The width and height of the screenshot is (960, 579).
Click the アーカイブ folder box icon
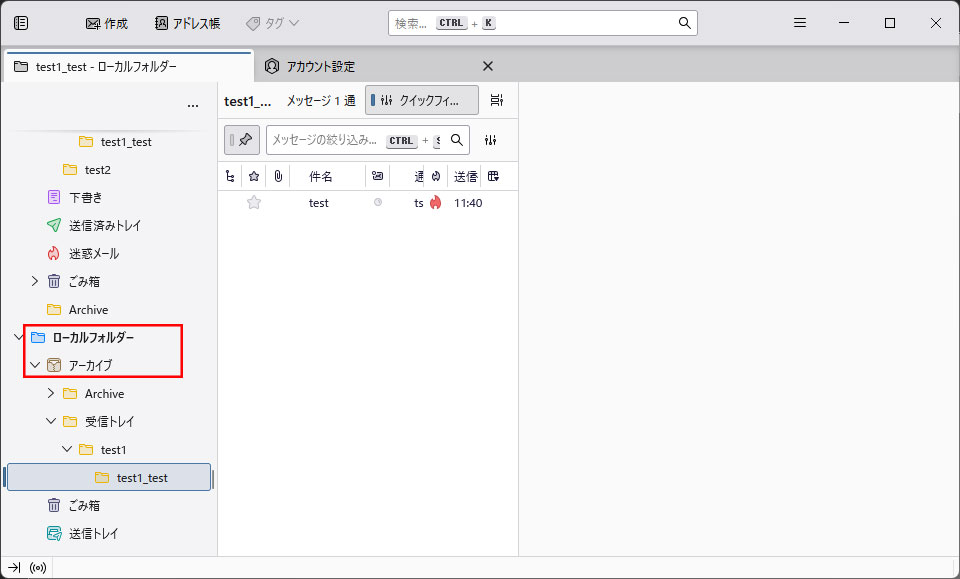(54, 365)
